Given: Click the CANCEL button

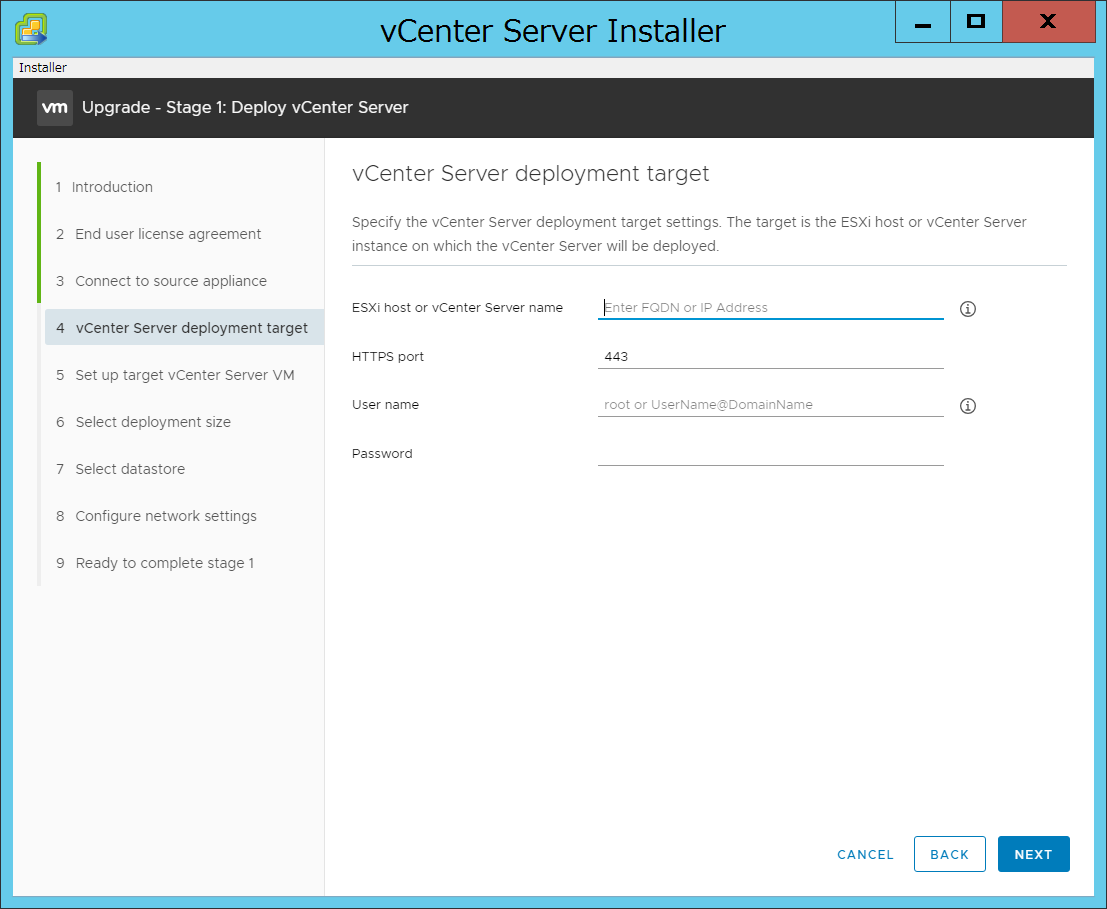Looking at the screenshot, I should tap(865, 855).
